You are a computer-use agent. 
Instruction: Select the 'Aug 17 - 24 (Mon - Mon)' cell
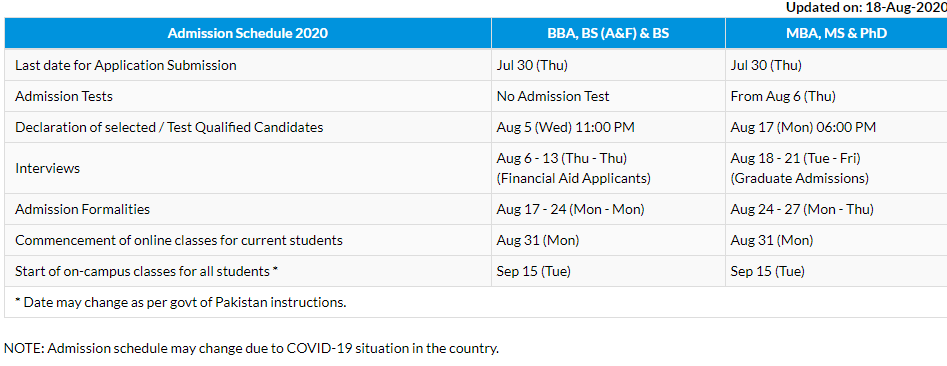pyautogui.click(x=608, y=210)
